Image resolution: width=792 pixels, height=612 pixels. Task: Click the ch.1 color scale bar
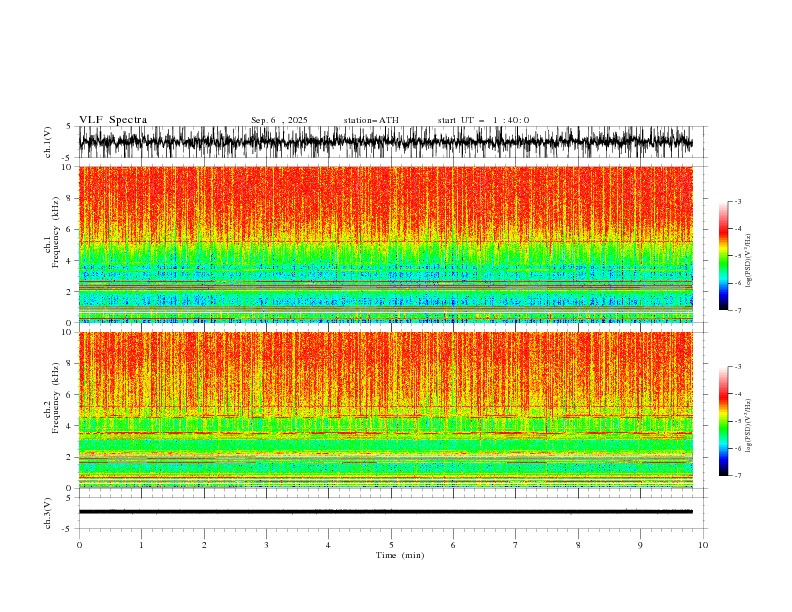coord(723,256)
